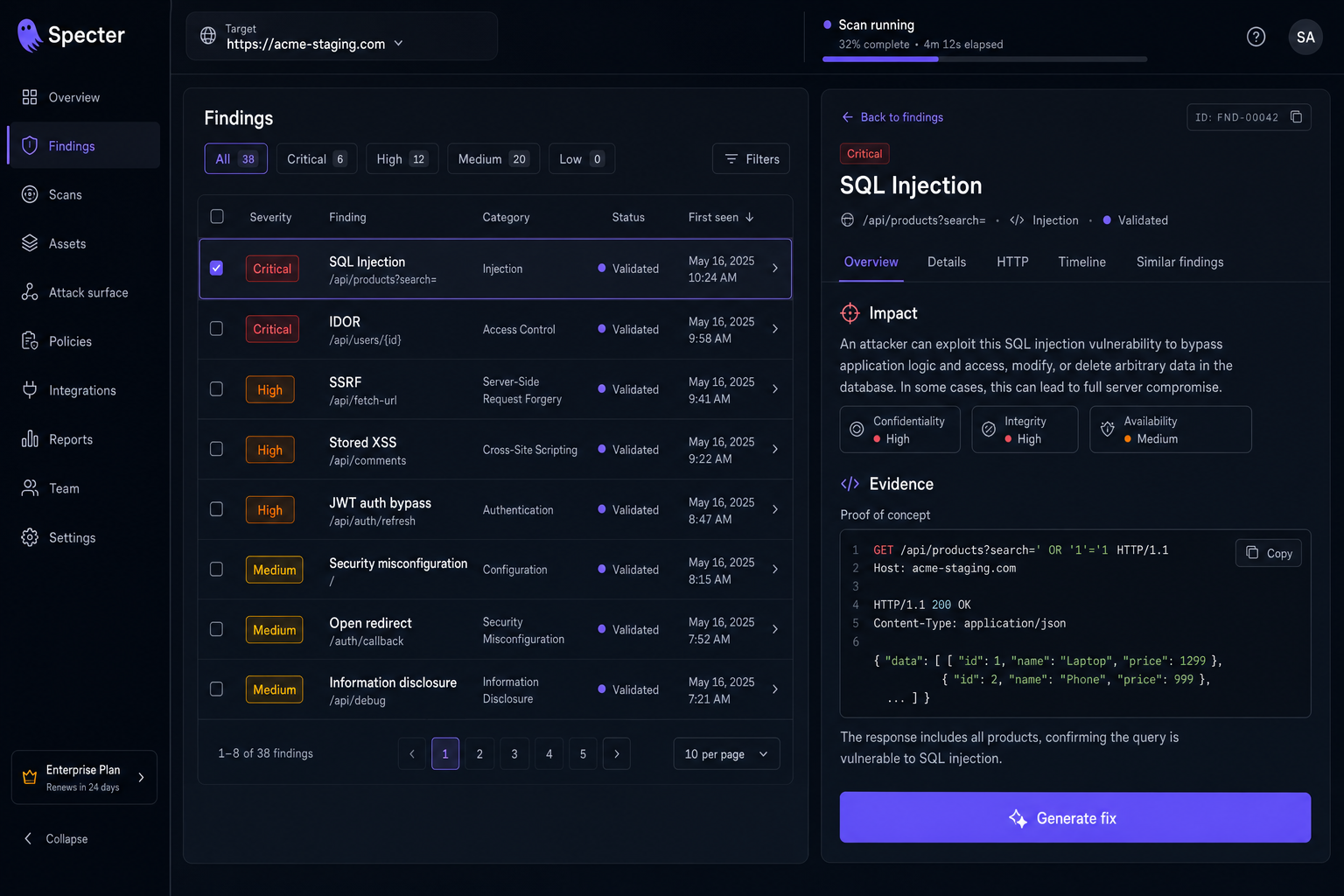Open the Overview grid icon in sidebar
This screenshot has width=1344, height=896.
pos(30,97)
